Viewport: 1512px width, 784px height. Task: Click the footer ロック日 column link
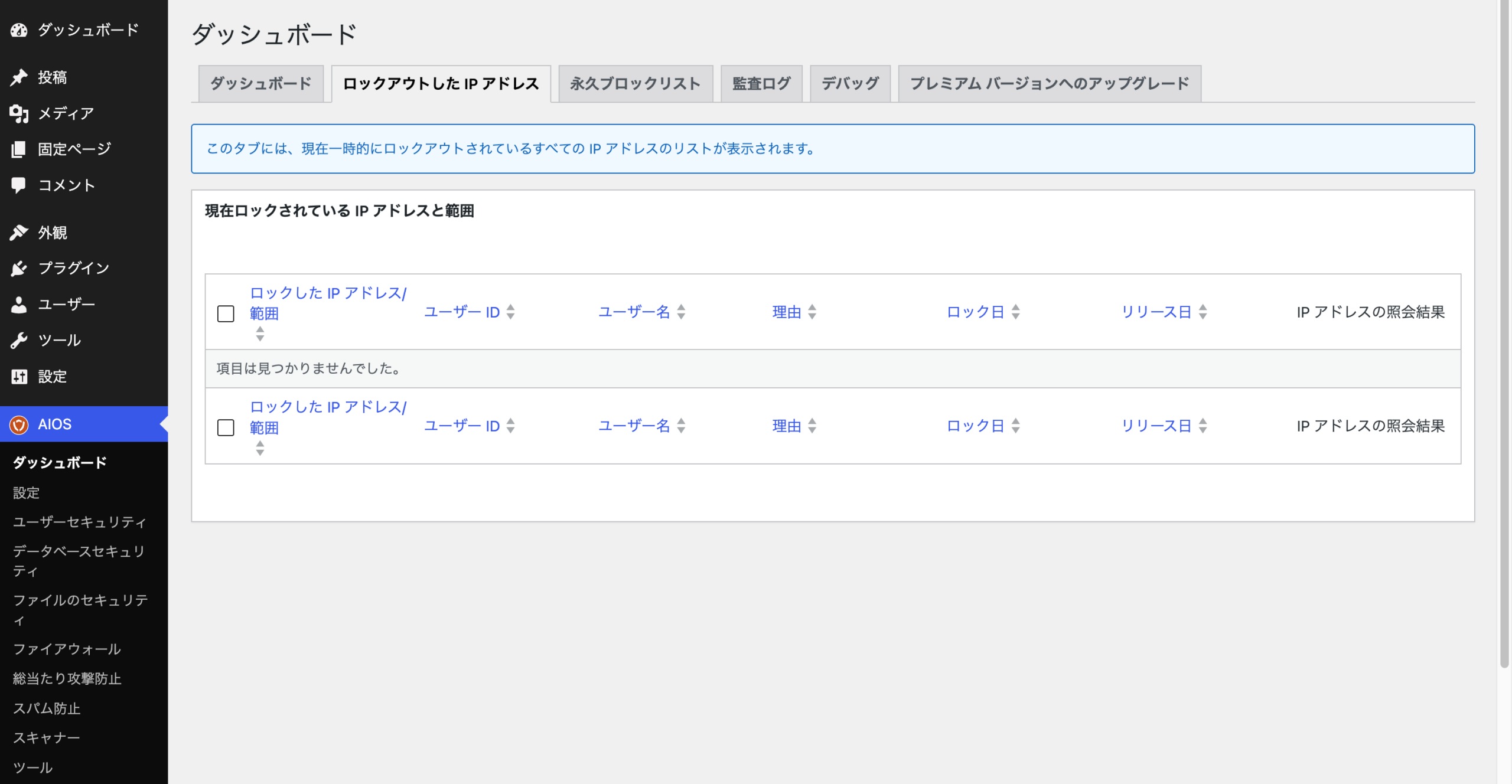tap(976, 426)
